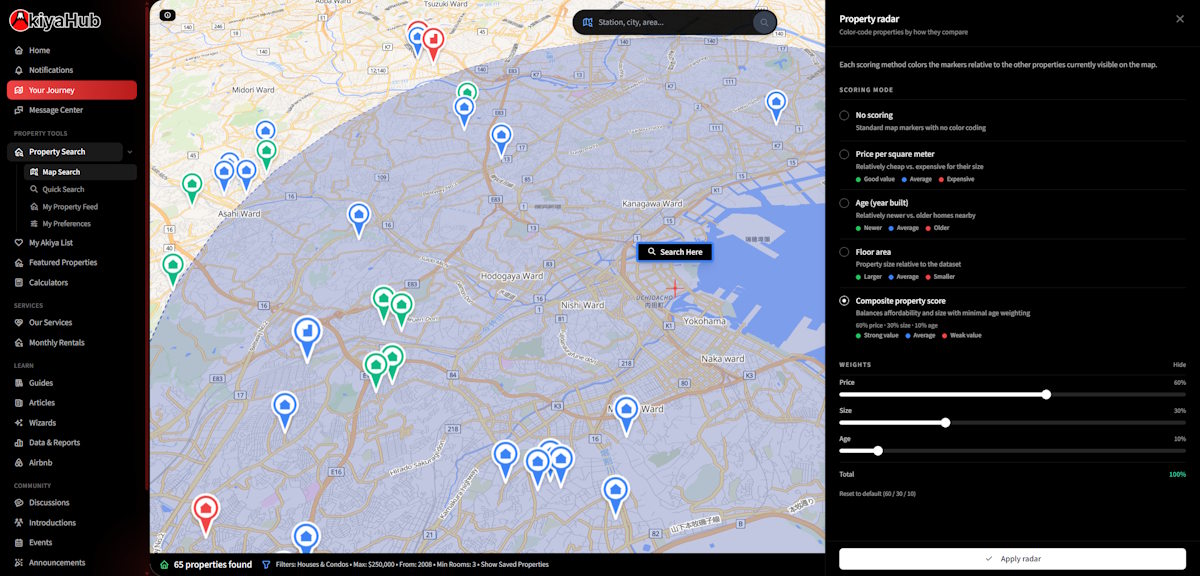Click the Articles icon
1200x576 pixels.
tap(19, 403)
